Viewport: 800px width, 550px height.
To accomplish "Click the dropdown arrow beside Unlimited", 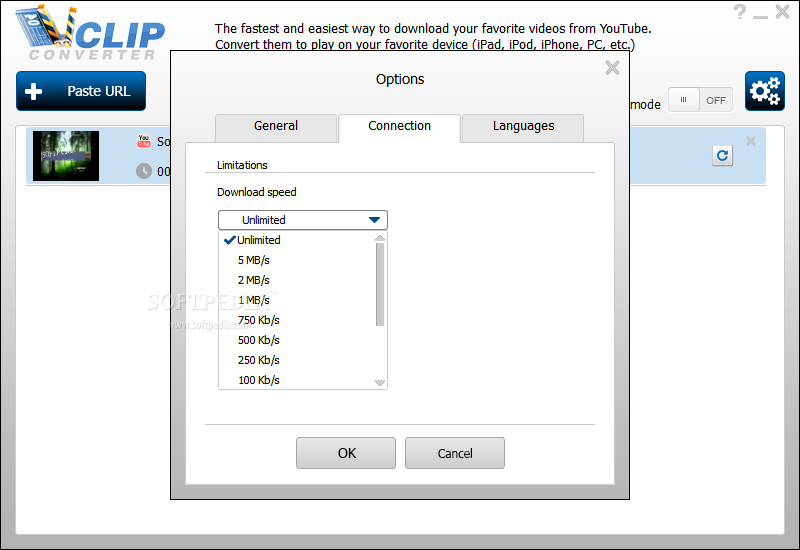I will point(374,220).
